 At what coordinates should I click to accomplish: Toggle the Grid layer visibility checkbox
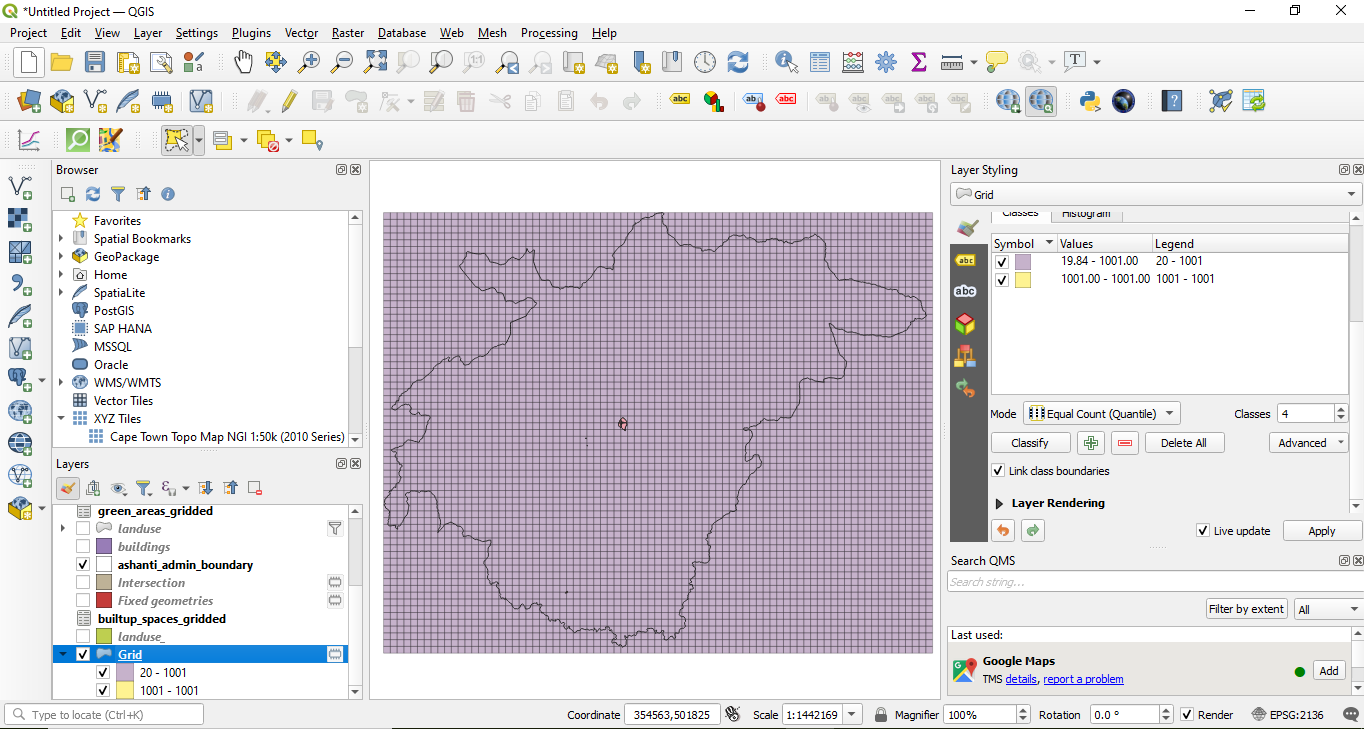pyautogui.click(x=83, y=655)
